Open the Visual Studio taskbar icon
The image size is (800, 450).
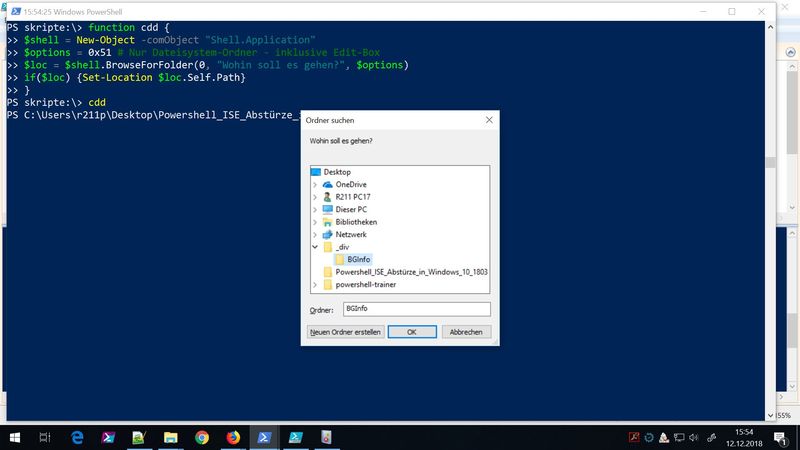pyautogui.click(x=108, y=437)
